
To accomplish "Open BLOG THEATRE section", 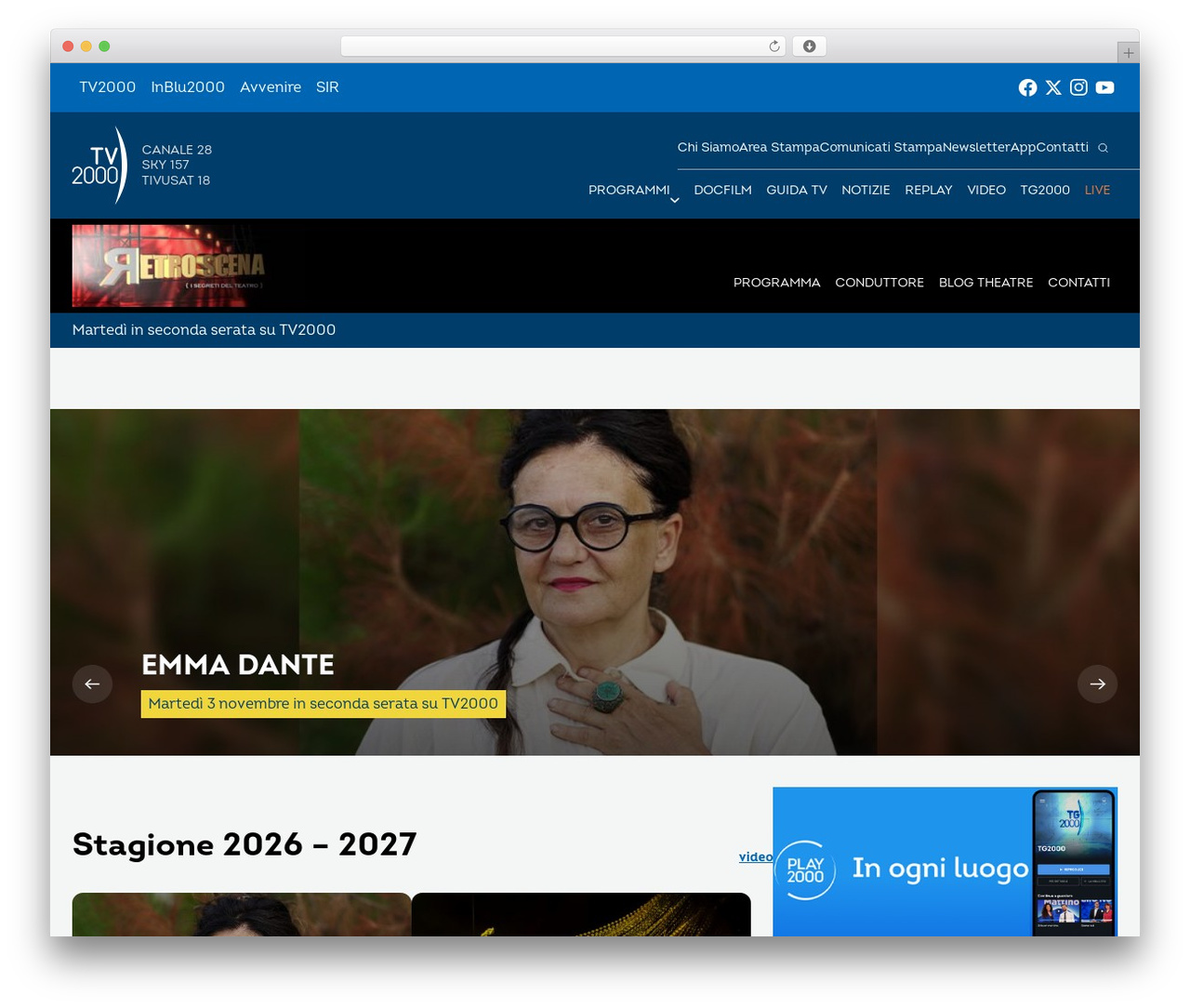I will [986, 283].
